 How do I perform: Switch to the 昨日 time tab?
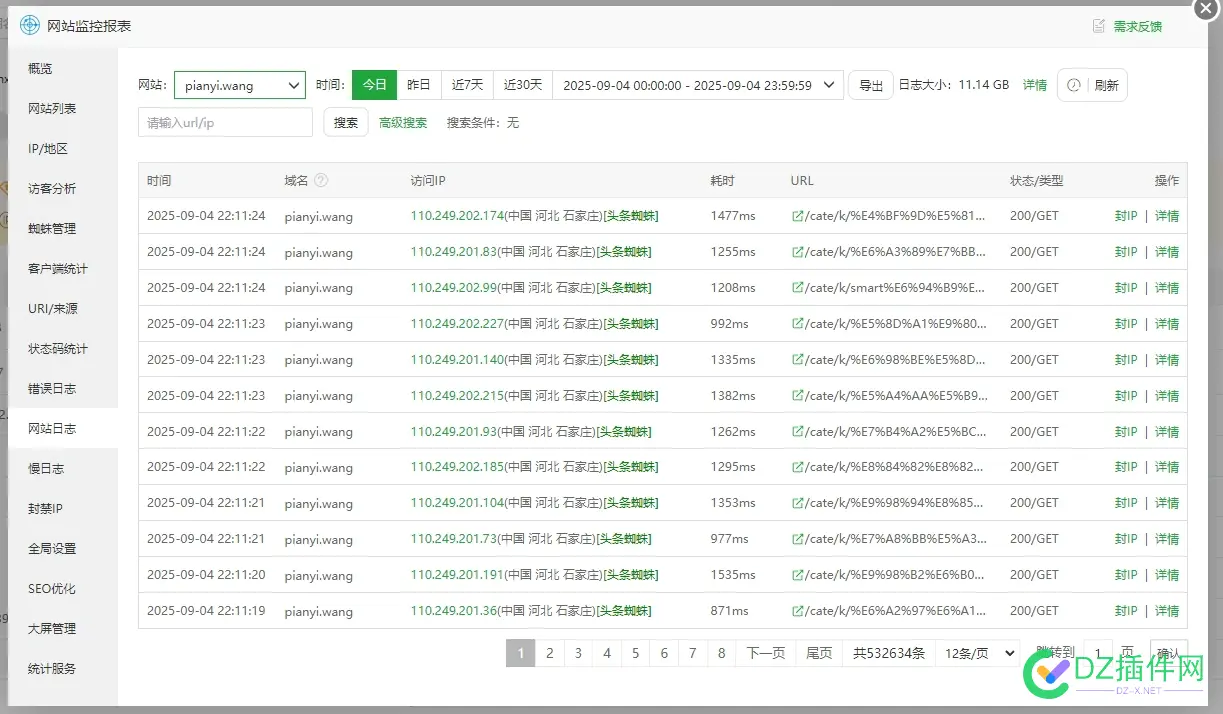tap(419, 85)
